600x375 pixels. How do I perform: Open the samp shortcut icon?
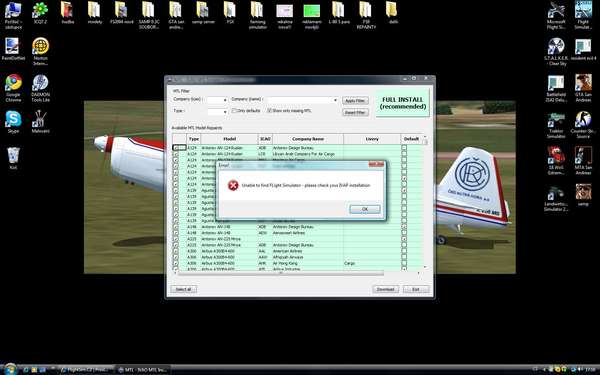[x=583, y=194]
